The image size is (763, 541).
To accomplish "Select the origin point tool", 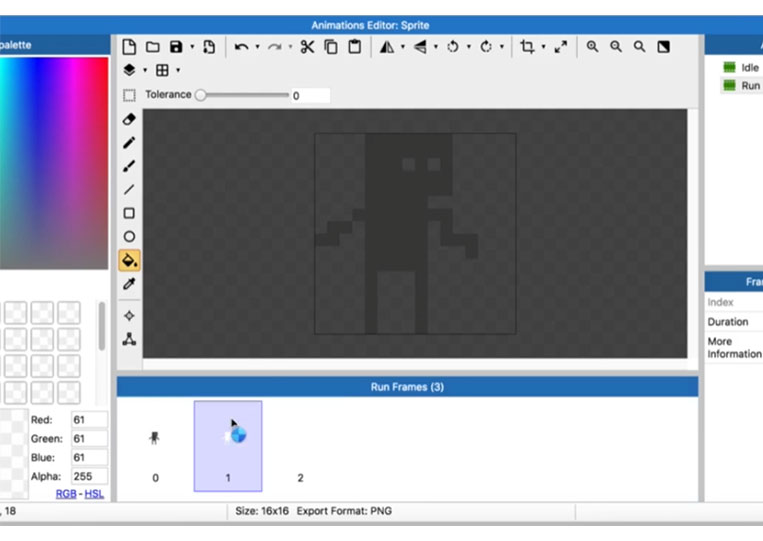I will click(x=129, y=316).
